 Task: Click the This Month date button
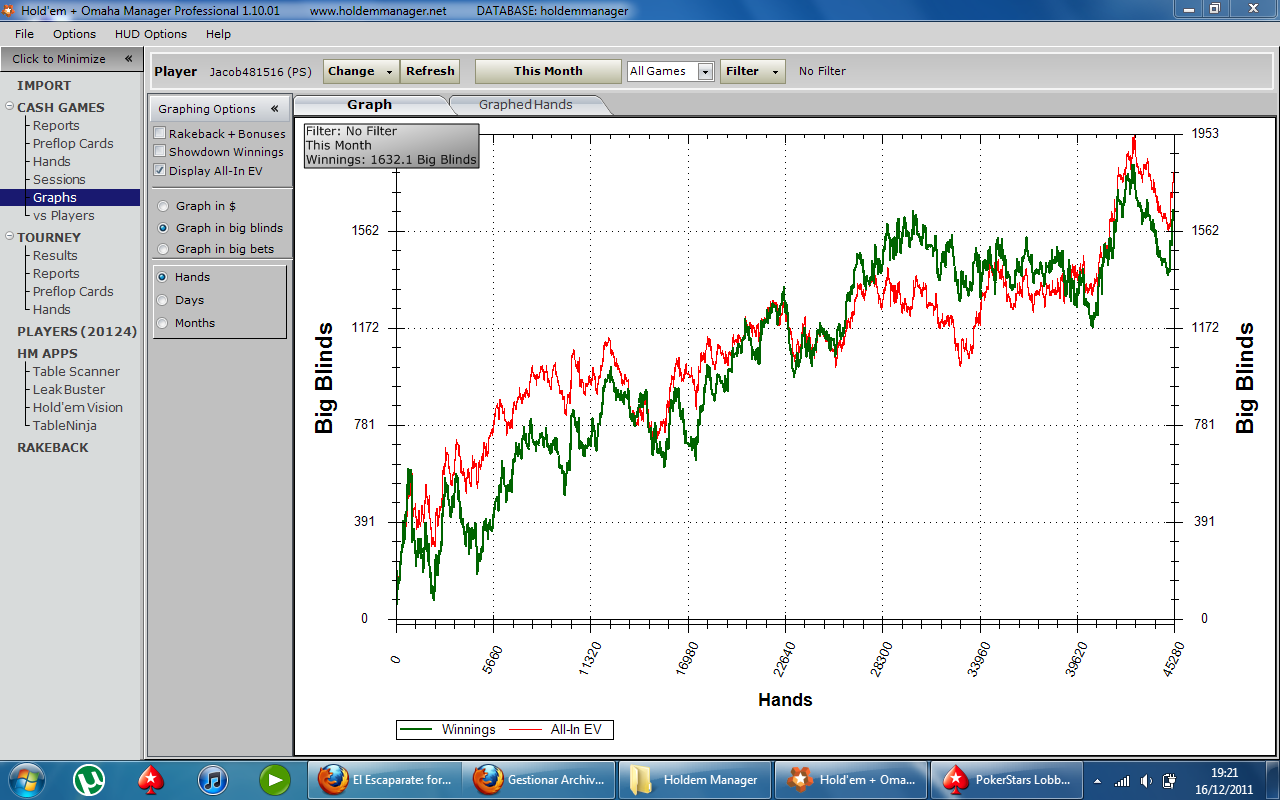(548, 71)
